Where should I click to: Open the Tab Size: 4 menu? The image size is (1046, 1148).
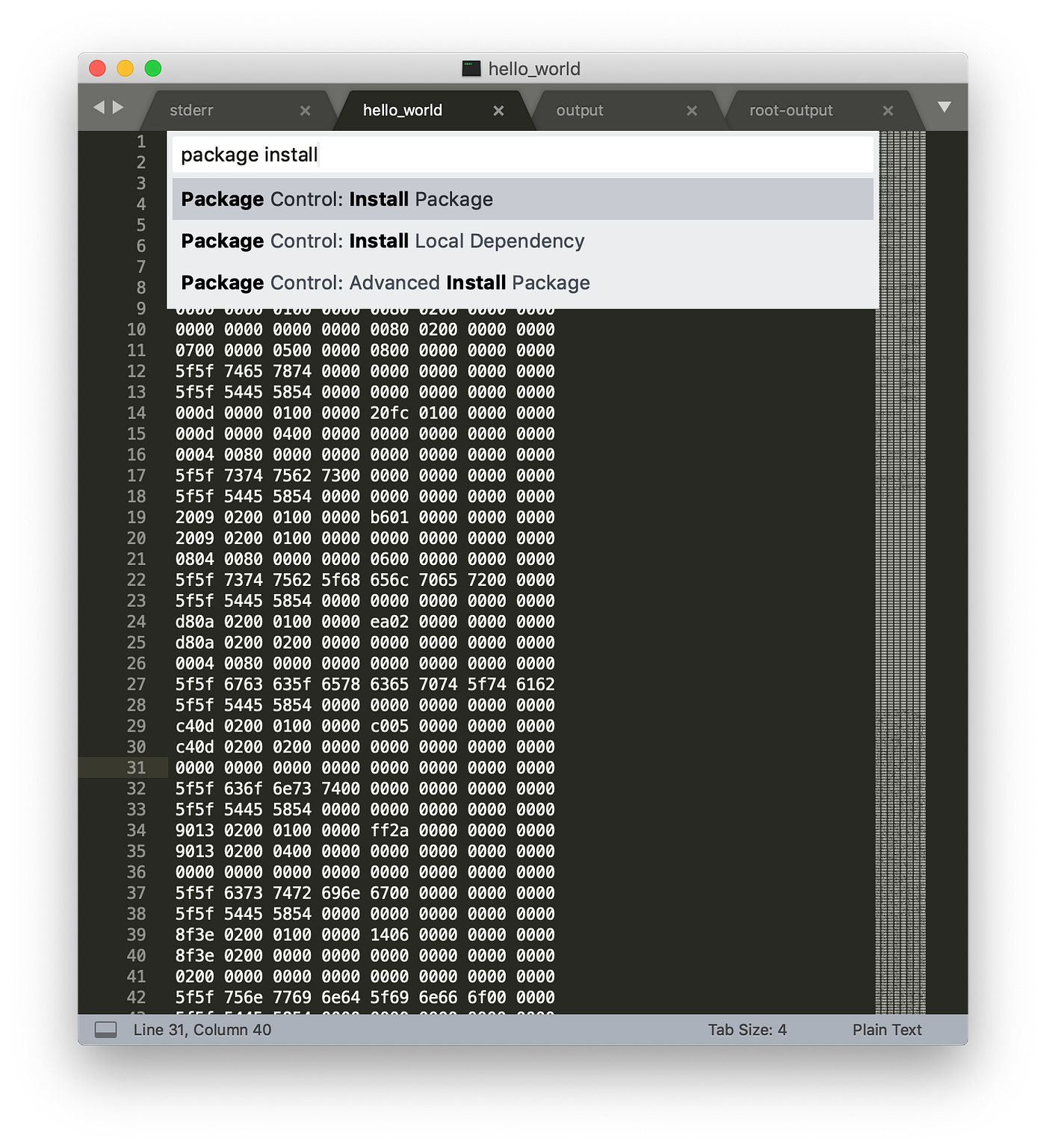click(747, 1030)
